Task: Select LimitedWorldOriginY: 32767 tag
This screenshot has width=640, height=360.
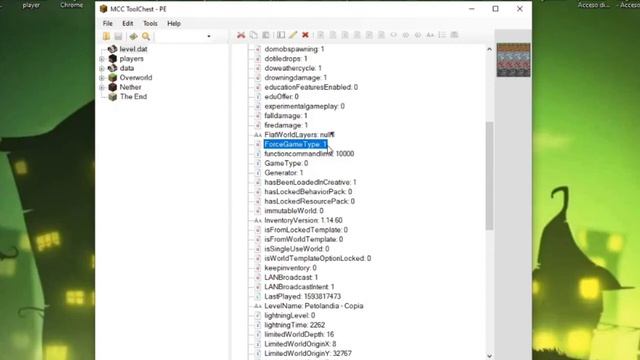Action: pos(308,353)
